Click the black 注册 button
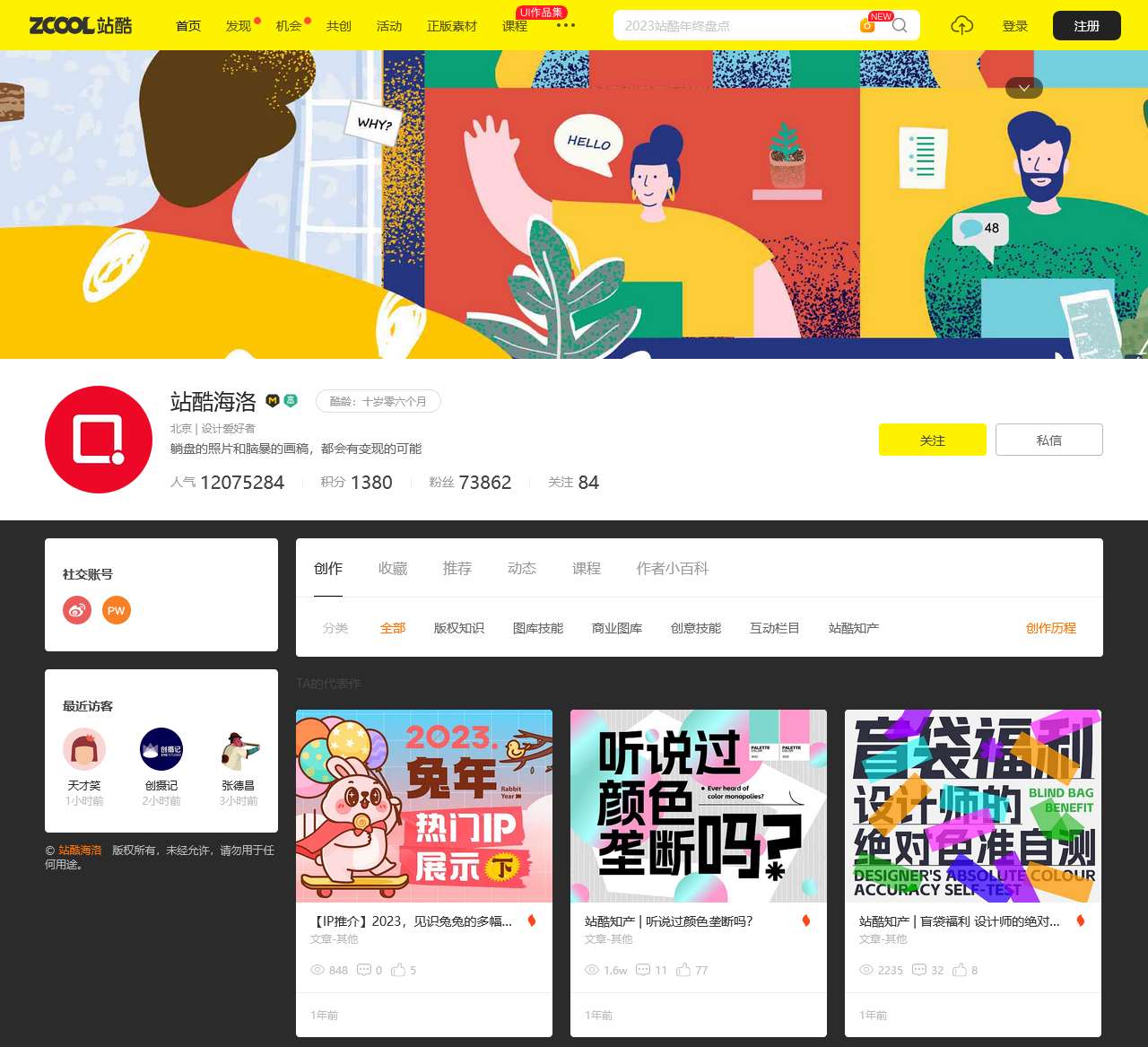This screenshot has width=1148, height=1047. point(1087,26)
